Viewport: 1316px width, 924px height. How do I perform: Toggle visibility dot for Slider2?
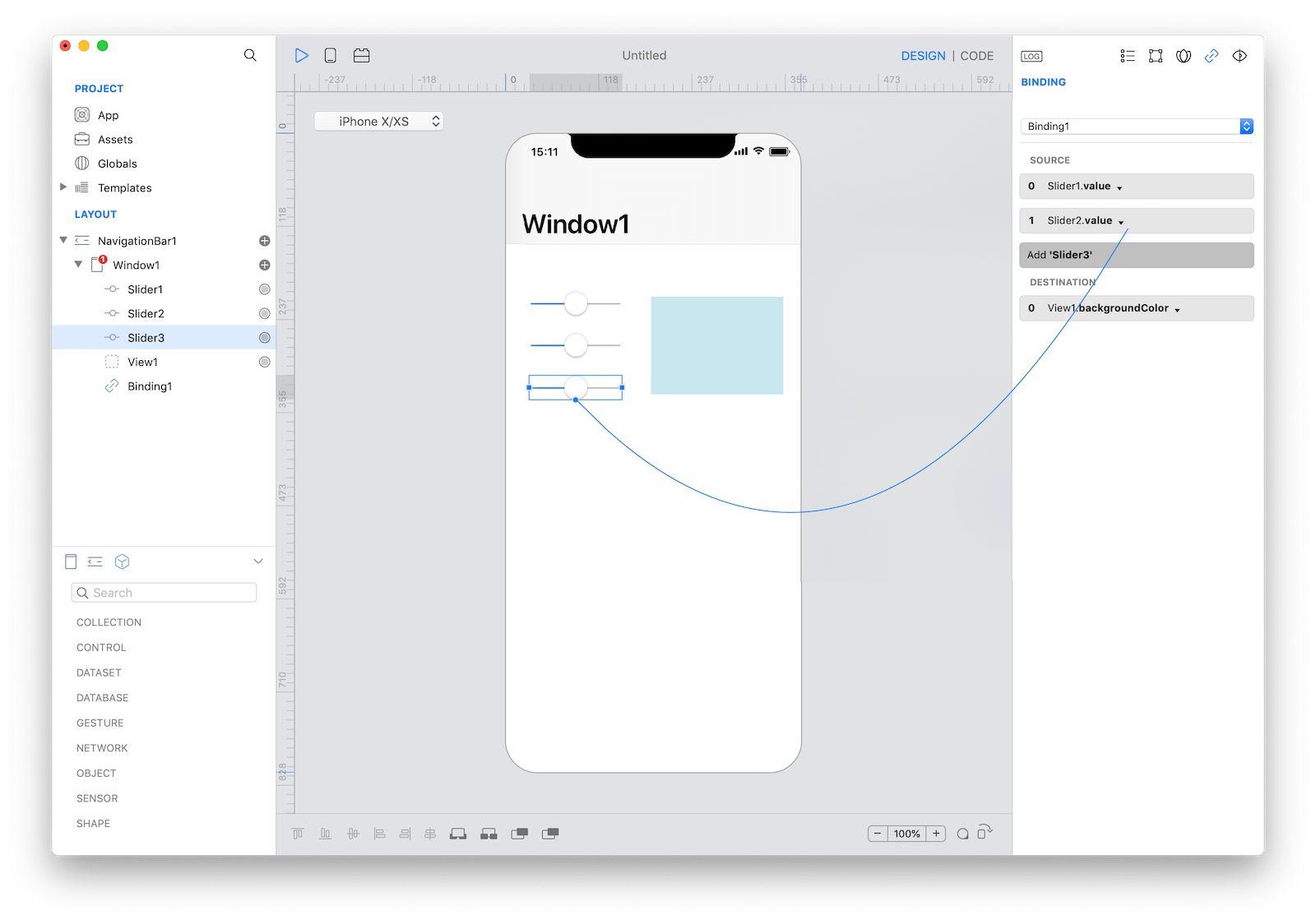(x=265, y=313)
